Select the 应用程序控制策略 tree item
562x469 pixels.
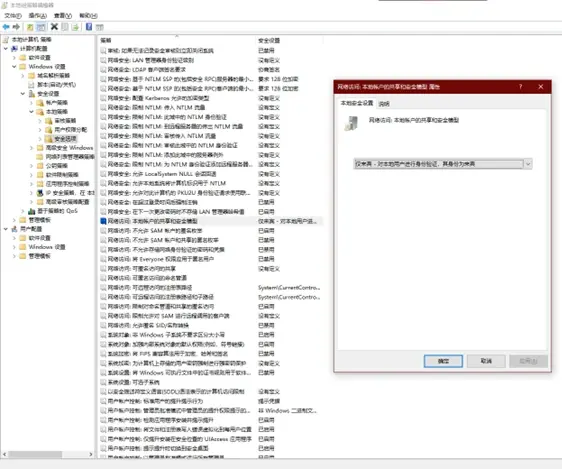(68, 184)
